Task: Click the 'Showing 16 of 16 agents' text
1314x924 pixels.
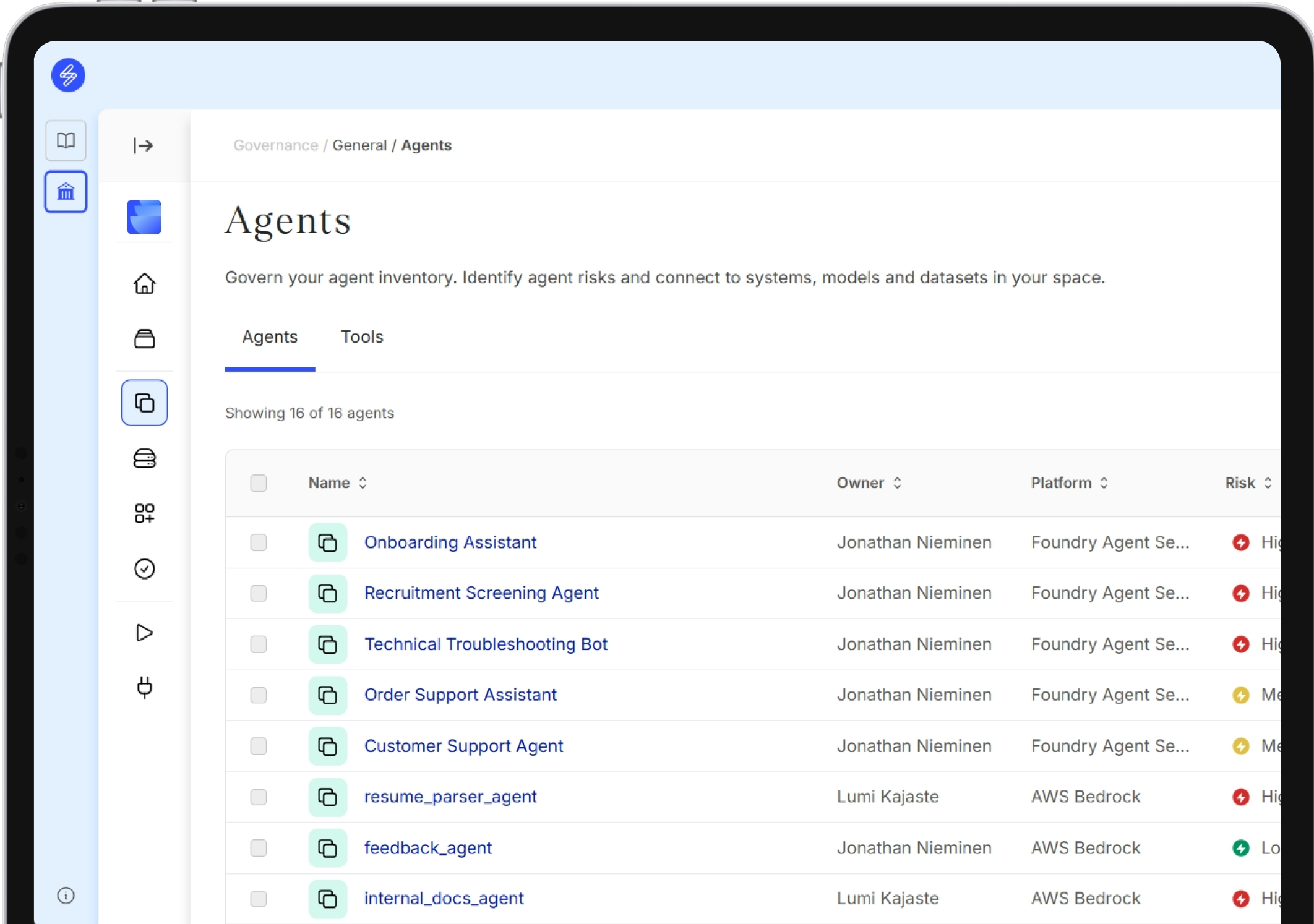Action: (309, 413)
